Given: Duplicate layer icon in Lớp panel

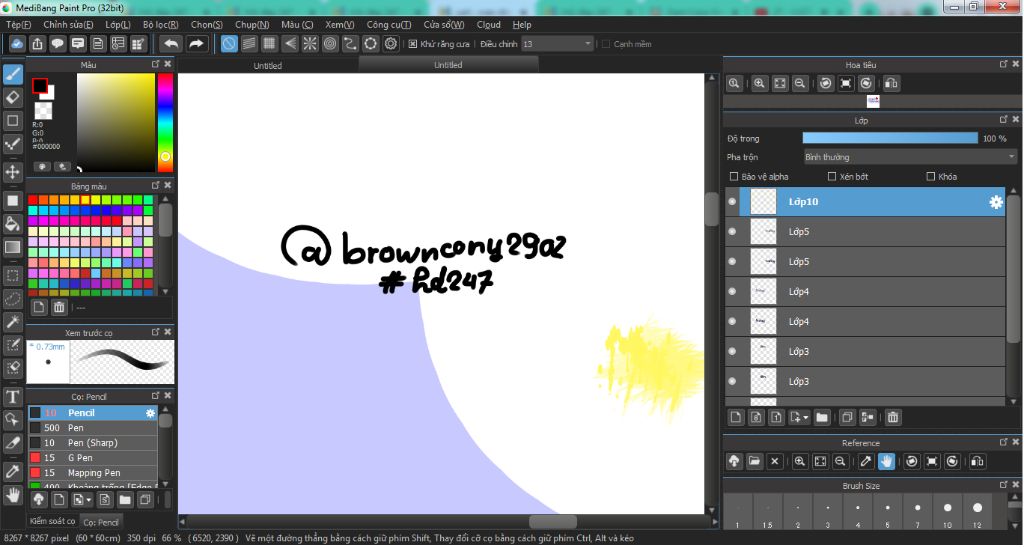Looking at the screenshot, I should (847, 417).
